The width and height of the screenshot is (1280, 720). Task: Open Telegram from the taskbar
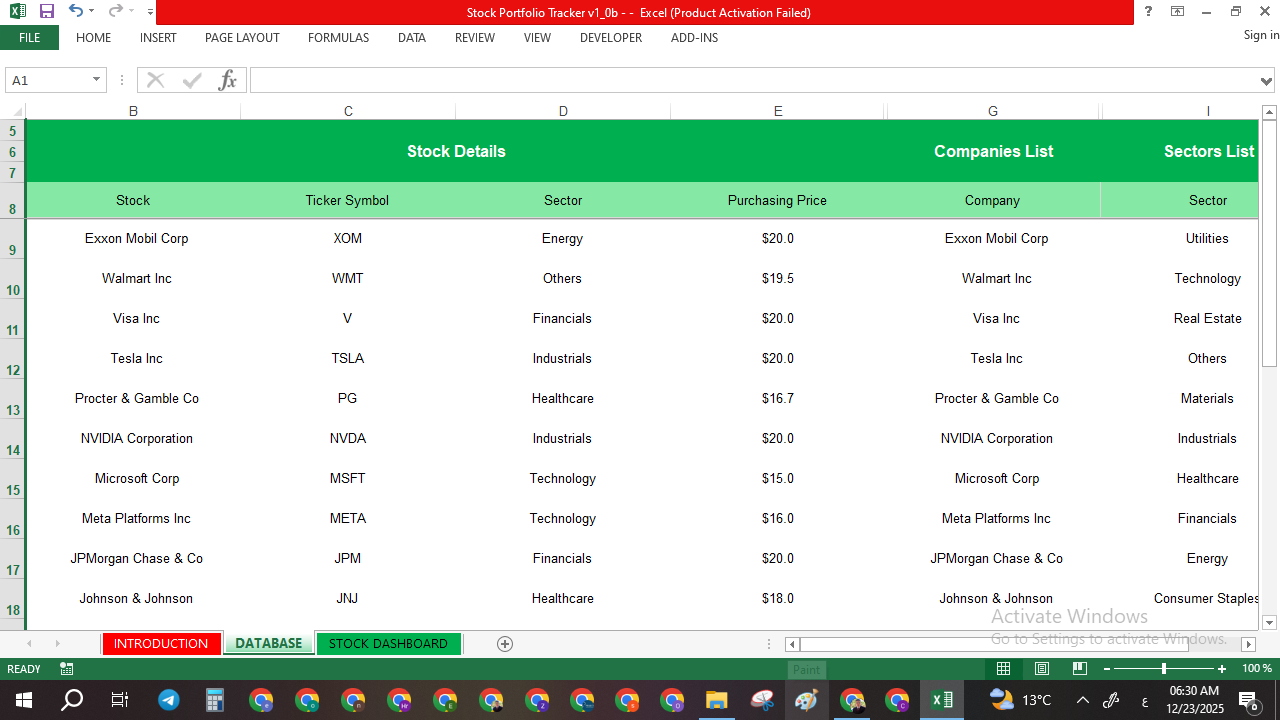[169, 700]
